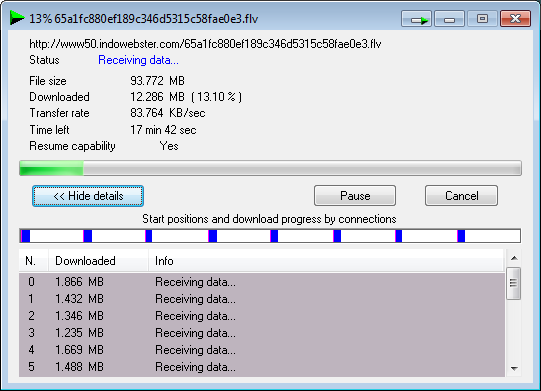Image resolution: width=541 pixels, height=391 pixels.
Task: Cancel the download
Action: tap(461, 196)
